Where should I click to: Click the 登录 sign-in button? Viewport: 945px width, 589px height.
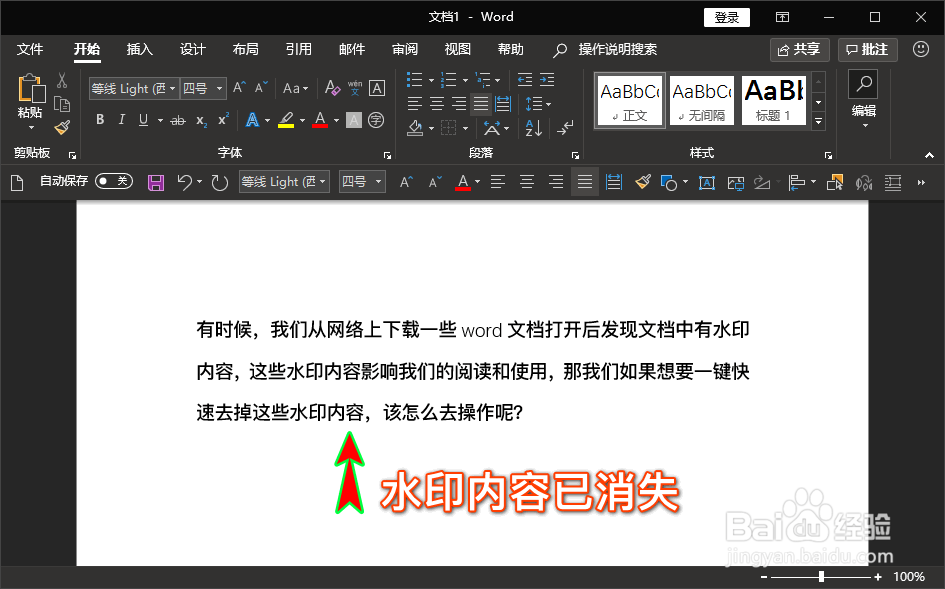pos(726,17)
